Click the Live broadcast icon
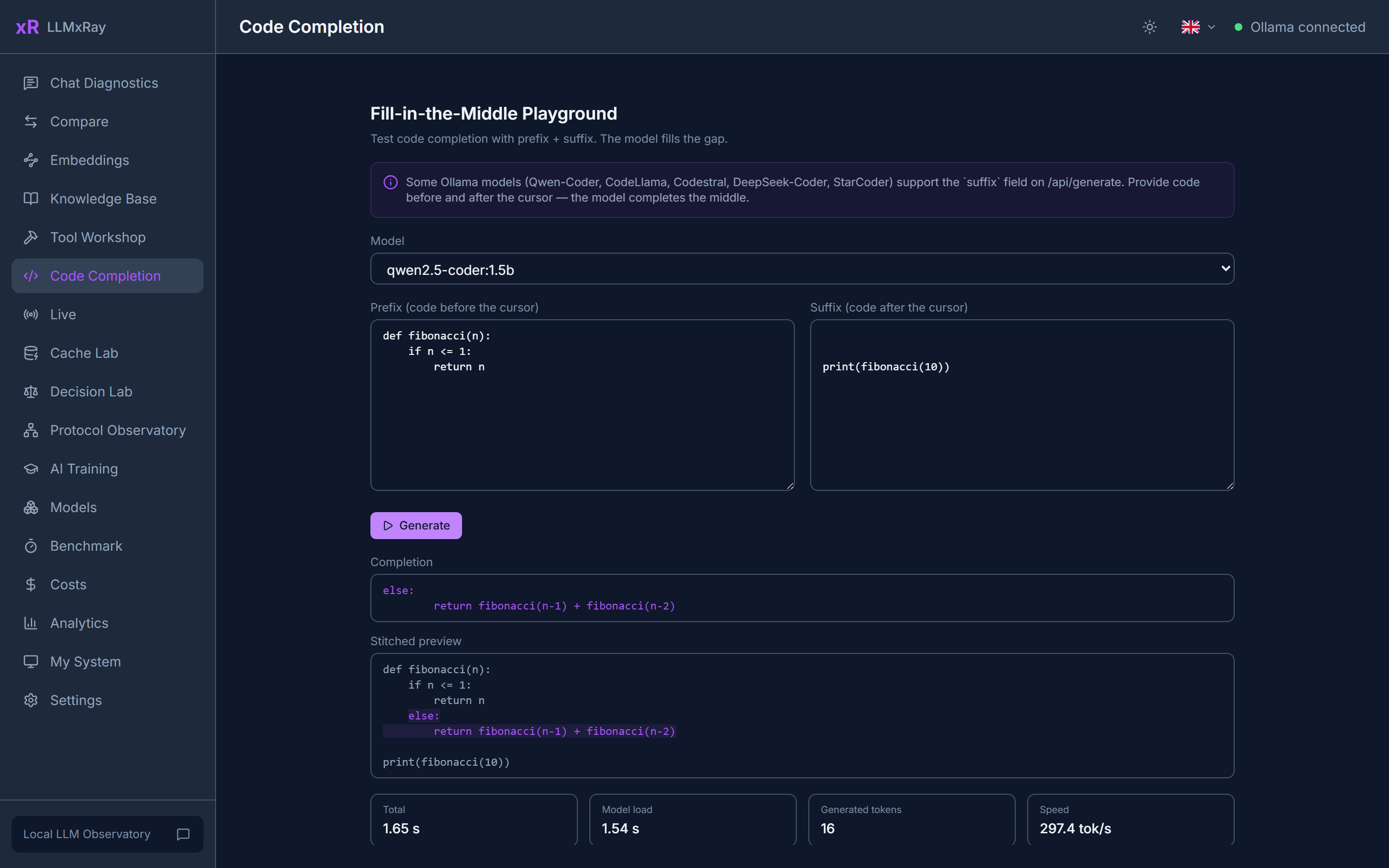Image resolution: width=1389 pixels, height=868 pixels. [x=31, y=314]
